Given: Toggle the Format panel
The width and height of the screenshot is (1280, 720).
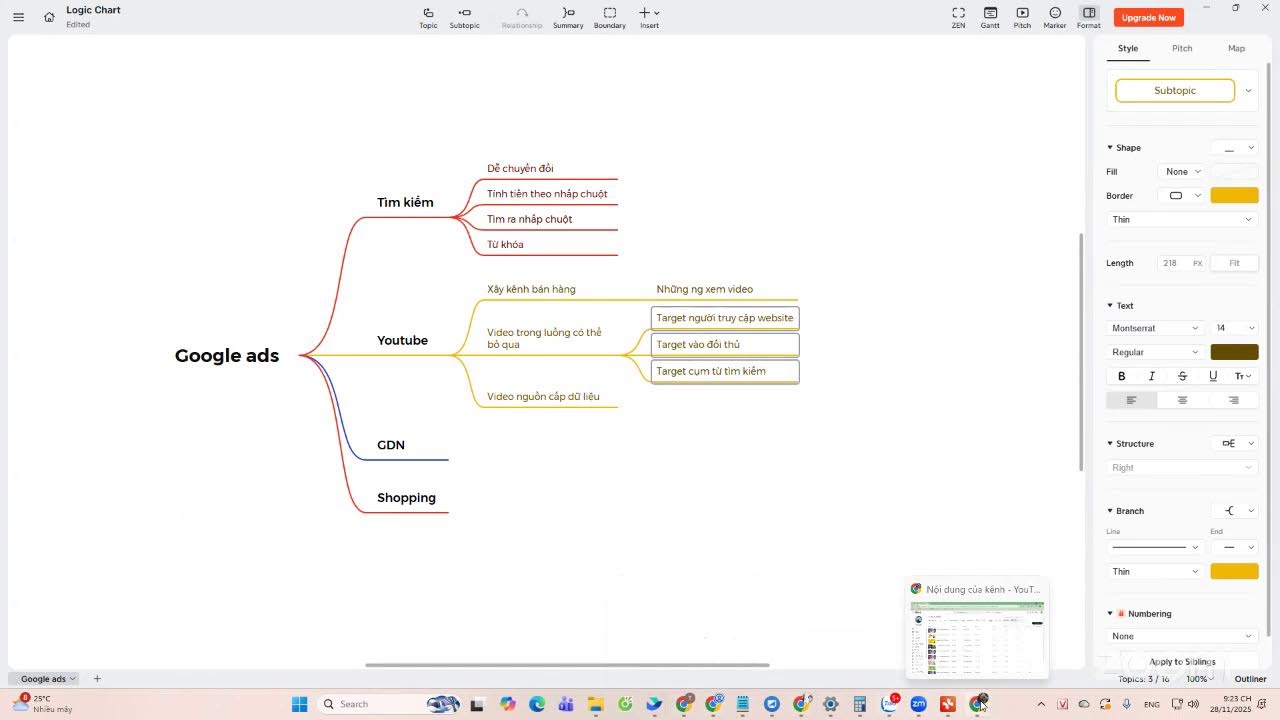Looking at the screenshot, I should click(x=1089, y=17).
